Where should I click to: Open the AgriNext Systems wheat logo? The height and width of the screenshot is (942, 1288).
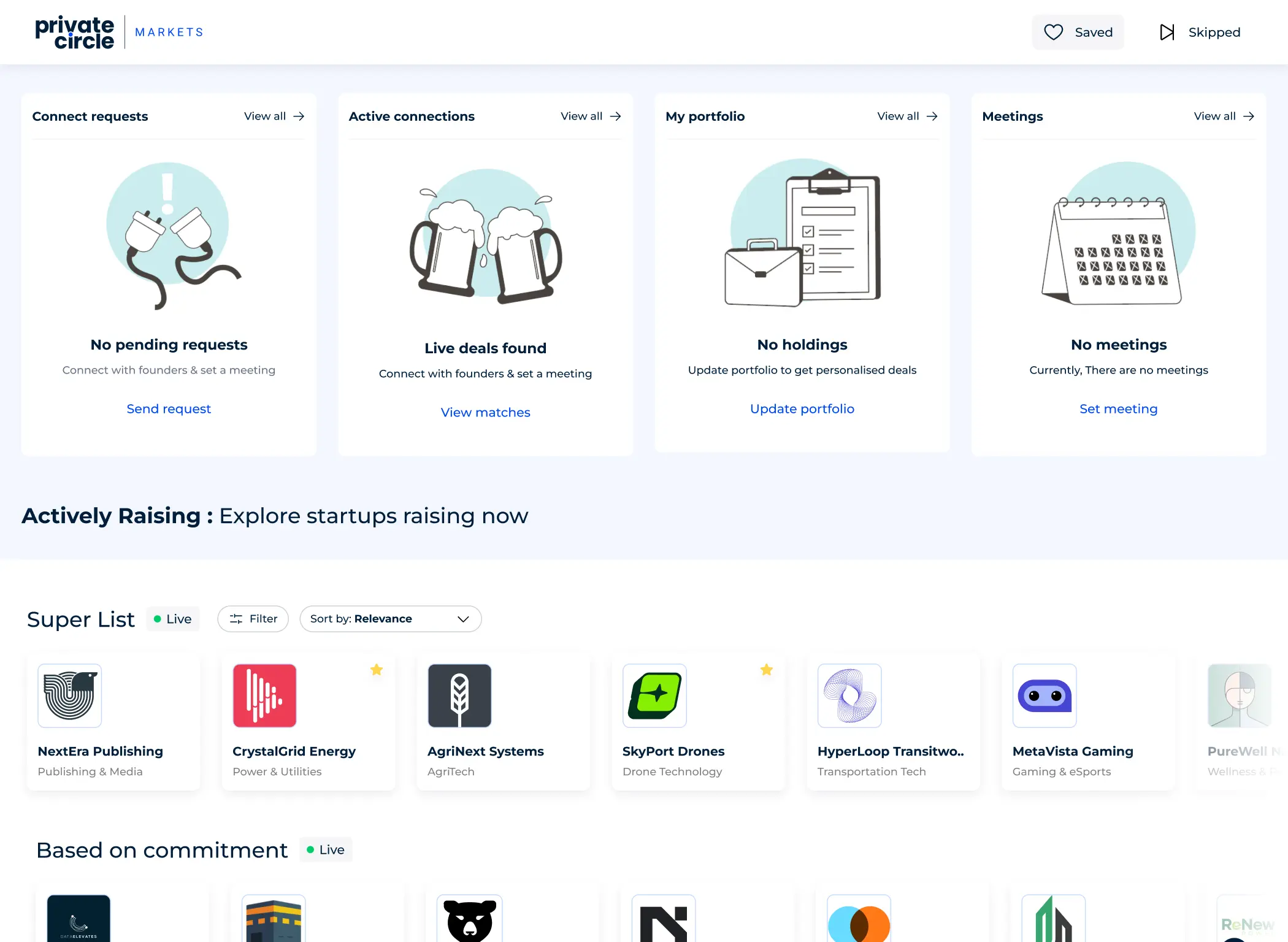point(460,695)
